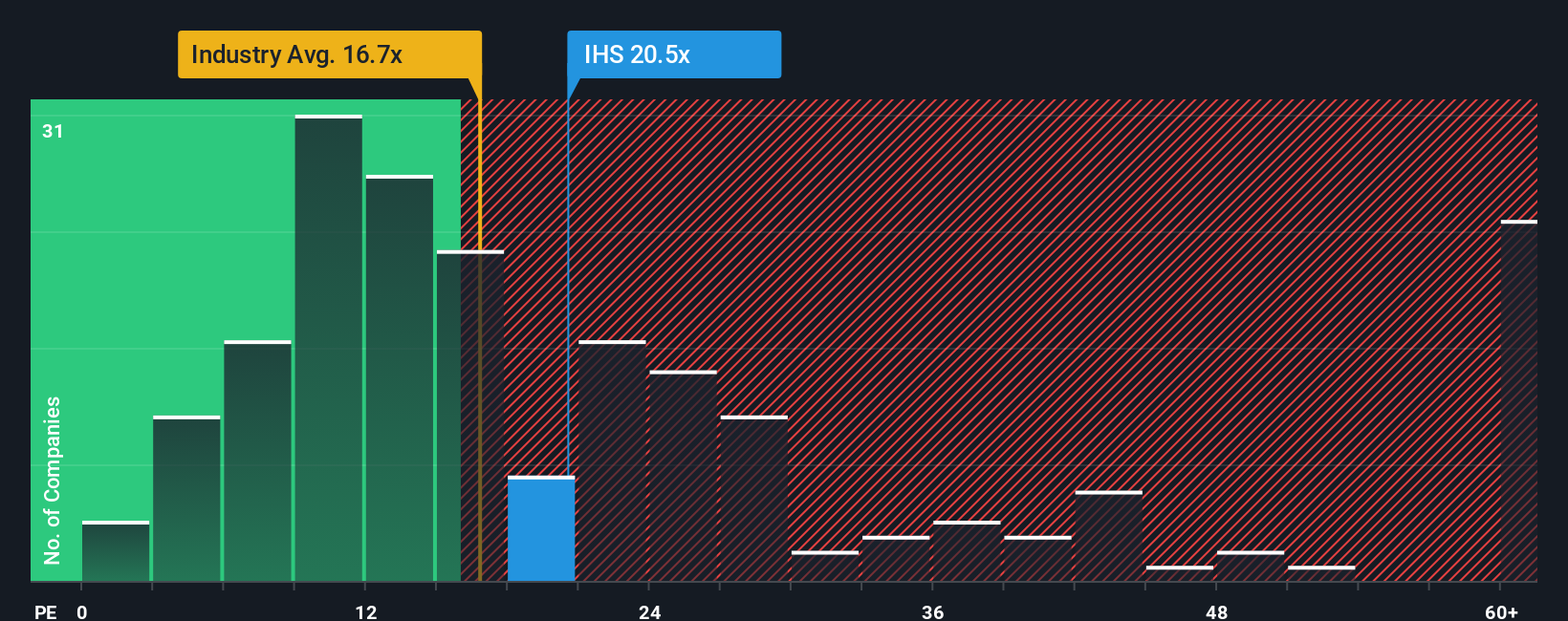Screen dimensions: 1568x621
Task: Click the x-axis tick label 36
Action: (933, 612)
